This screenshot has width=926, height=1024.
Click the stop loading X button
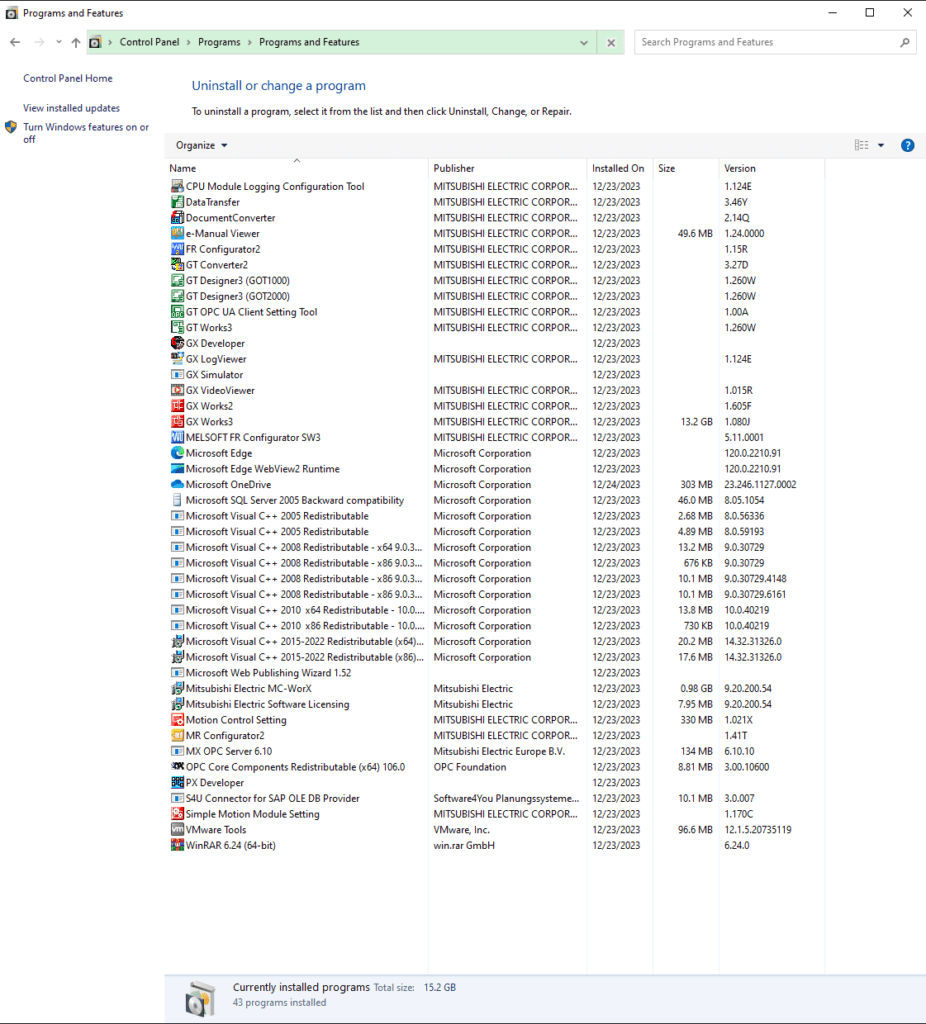pos(611,42)
